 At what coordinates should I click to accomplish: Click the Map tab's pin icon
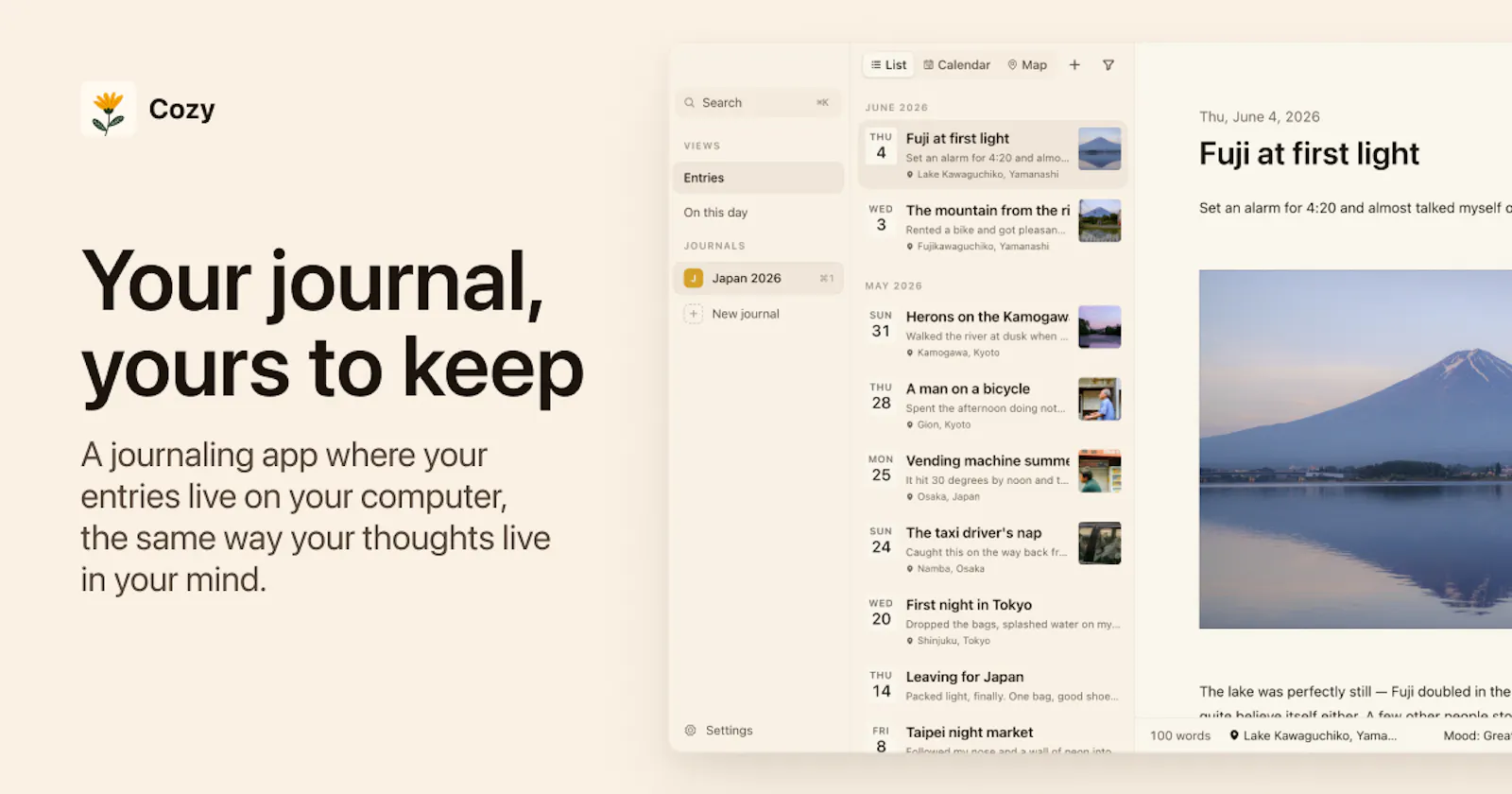(1012, 65)
